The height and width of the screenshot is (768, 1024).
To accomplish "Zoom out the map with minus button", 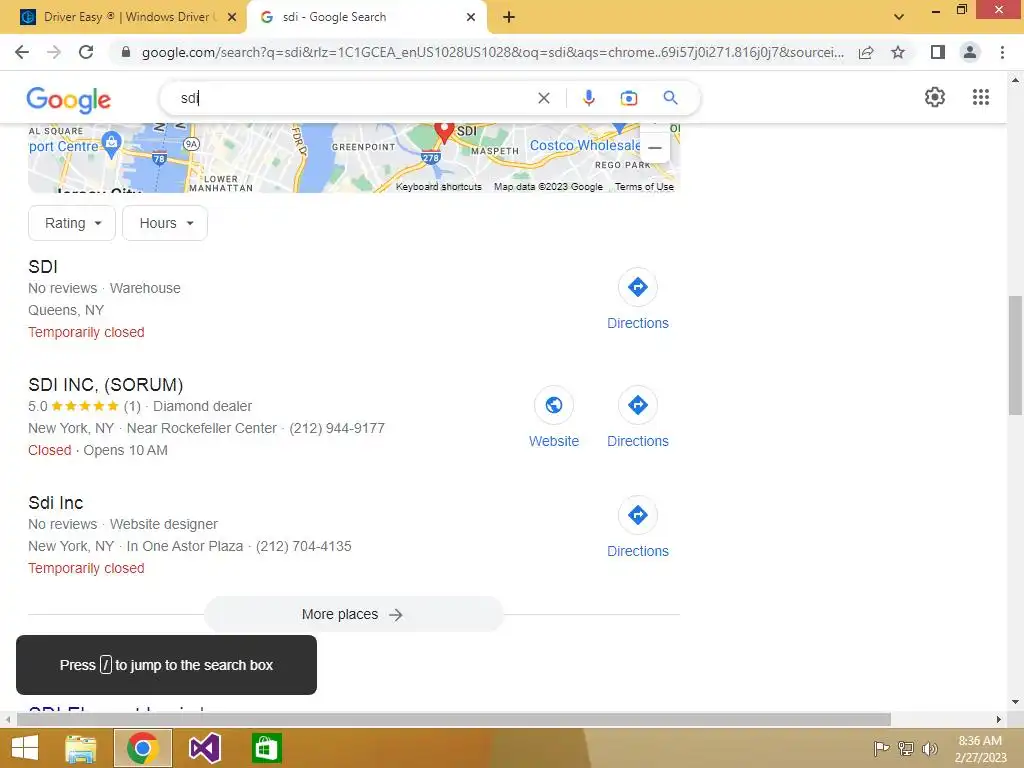I will [x=654, y=148].
